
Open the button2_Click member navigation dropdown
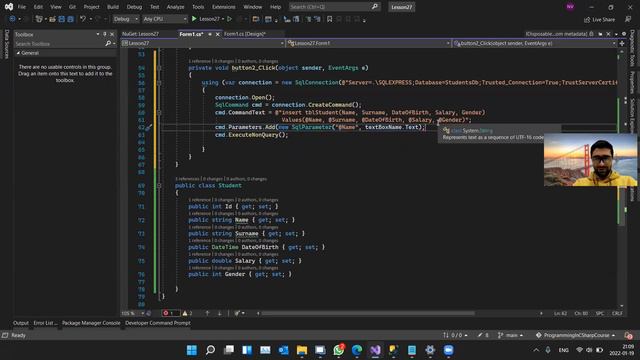point(535,43)
